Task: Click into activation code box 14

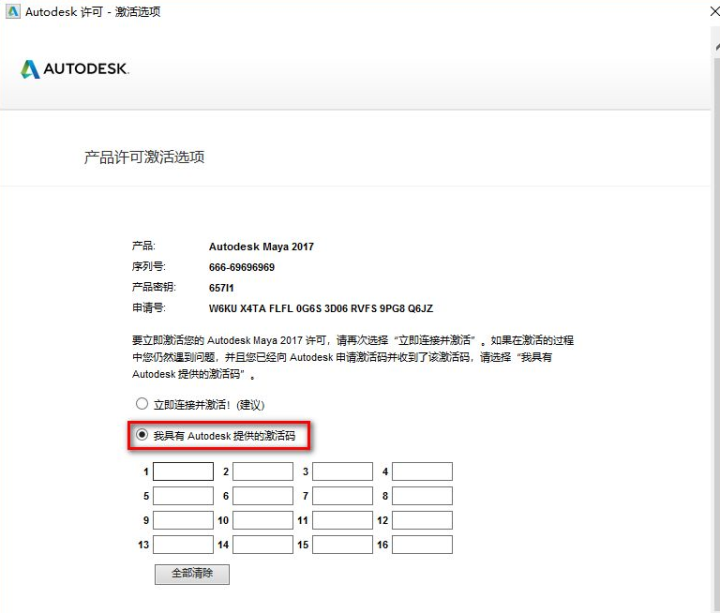Action: 263,545
